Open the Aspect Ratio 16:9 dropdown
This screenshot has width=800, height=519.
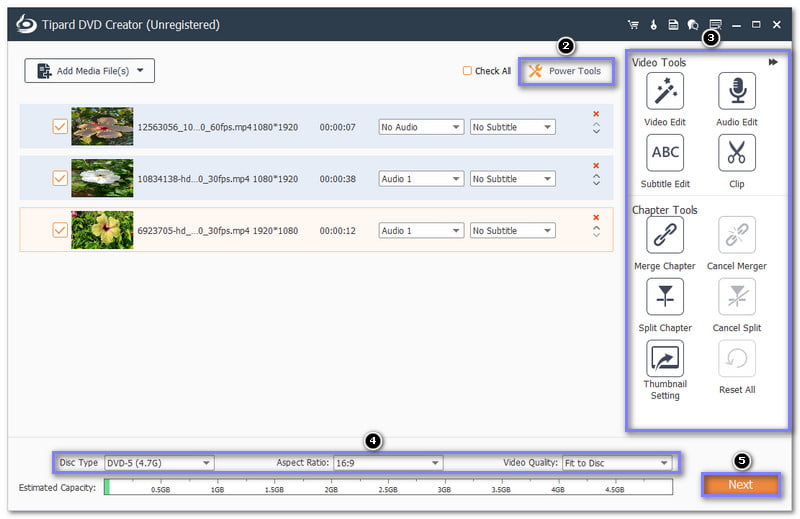click(388, 463)
